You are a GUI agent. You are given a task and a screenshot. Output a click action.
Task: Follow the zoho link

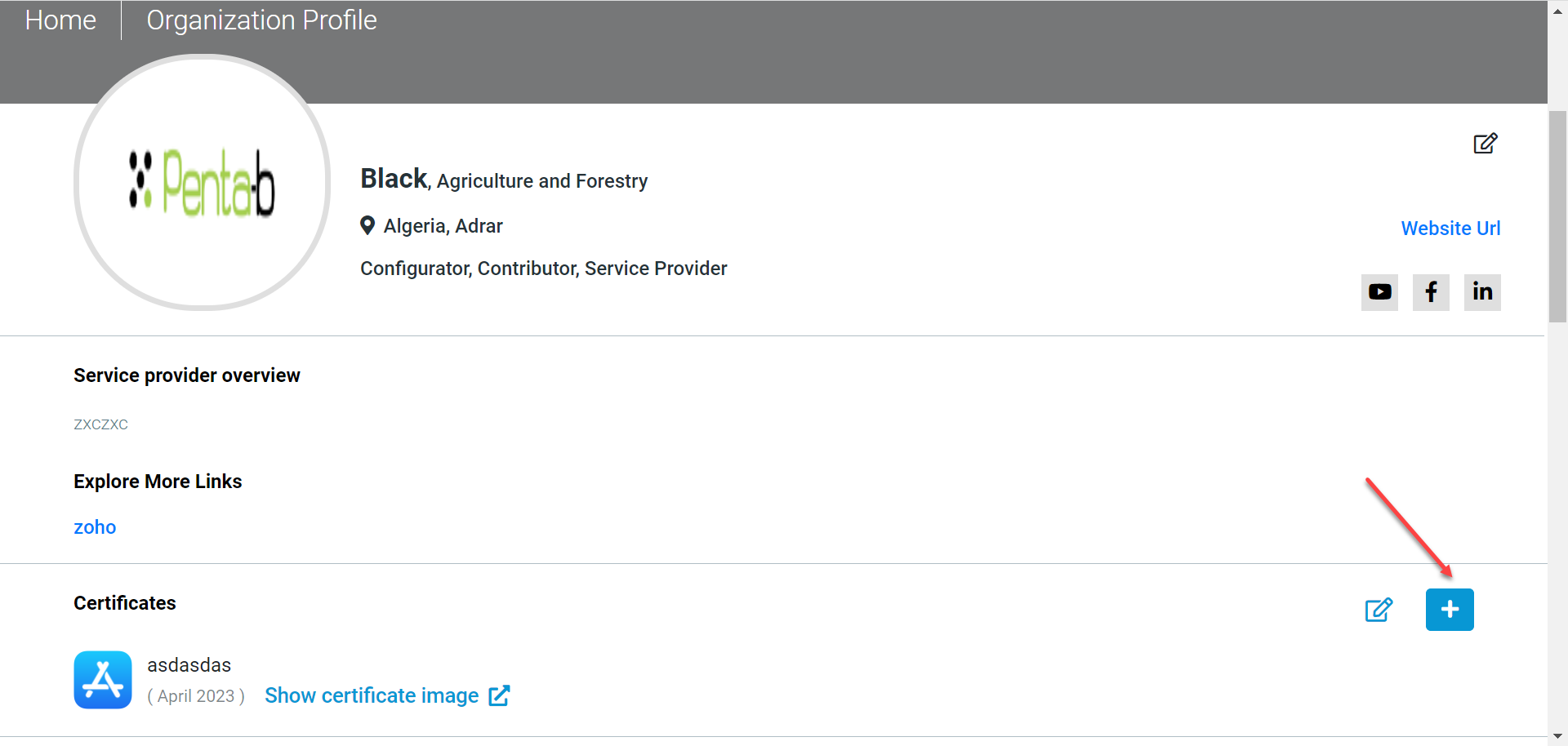coord(95,527)
